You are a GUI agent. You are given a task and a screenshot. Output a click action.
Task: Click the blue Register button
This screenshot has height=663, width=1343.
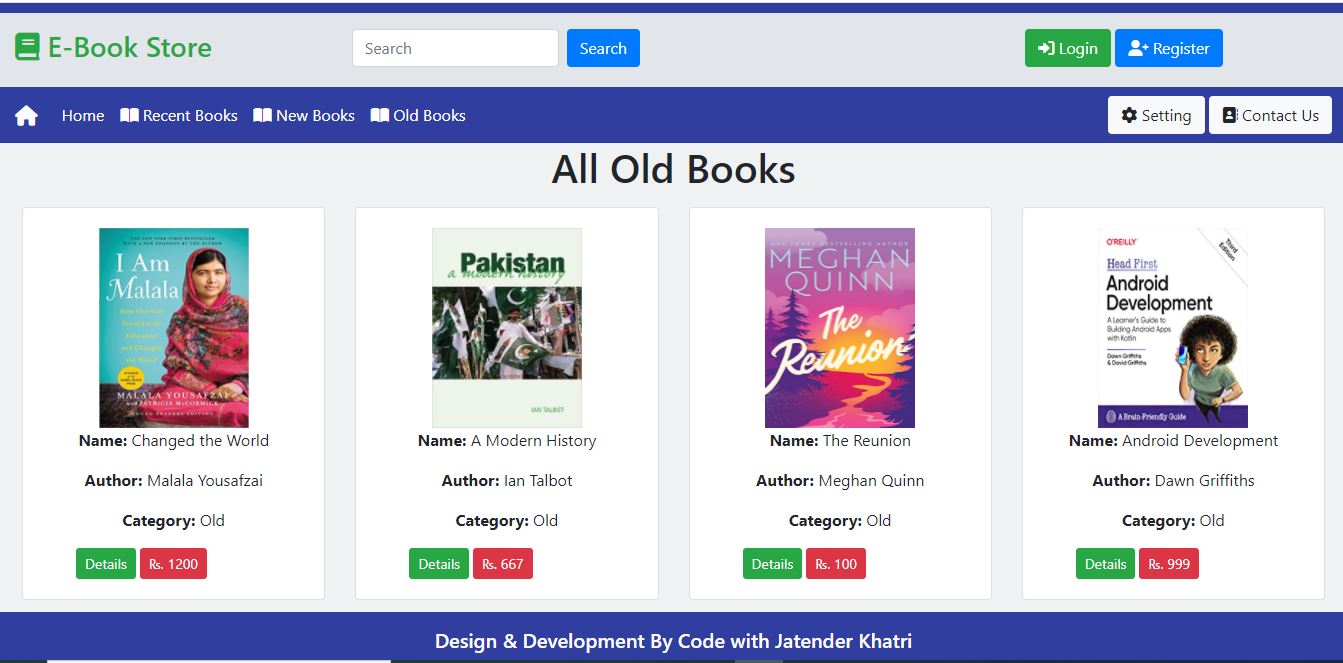(x=1169, y=48)
